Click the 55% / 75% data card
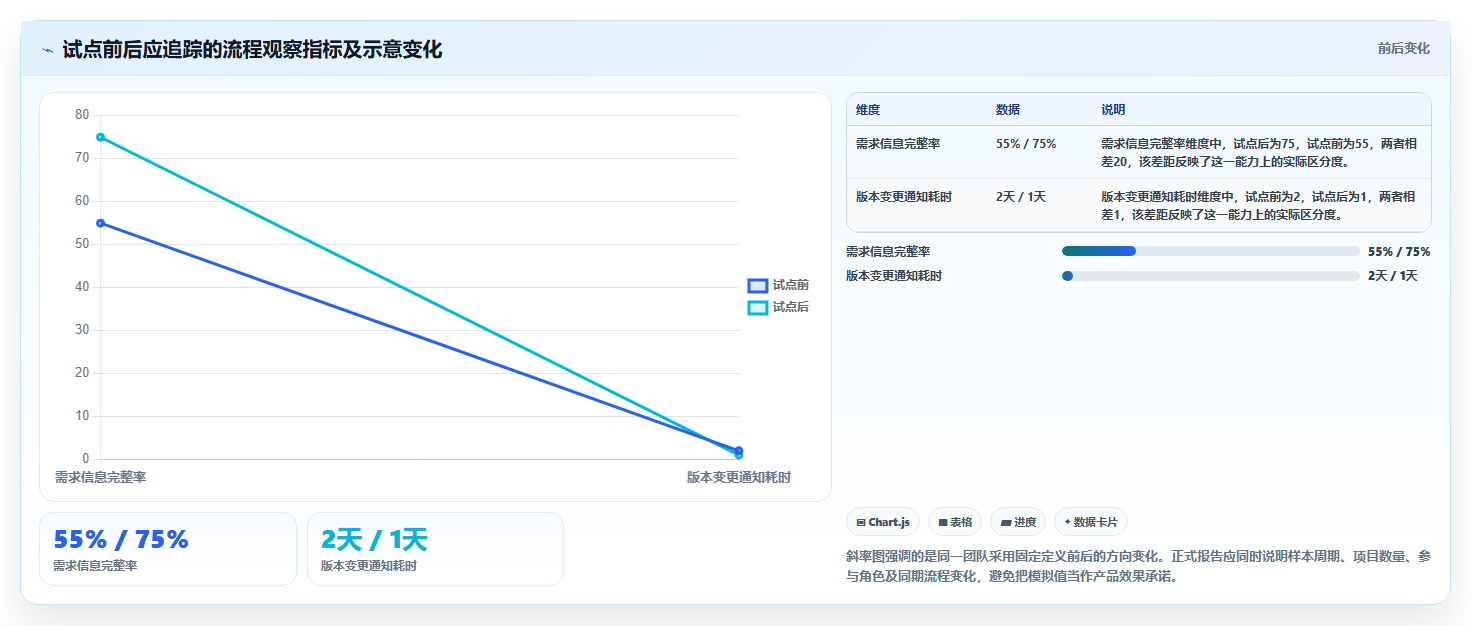This screenshot has height=626, width=1471. [x=168, y=549]
